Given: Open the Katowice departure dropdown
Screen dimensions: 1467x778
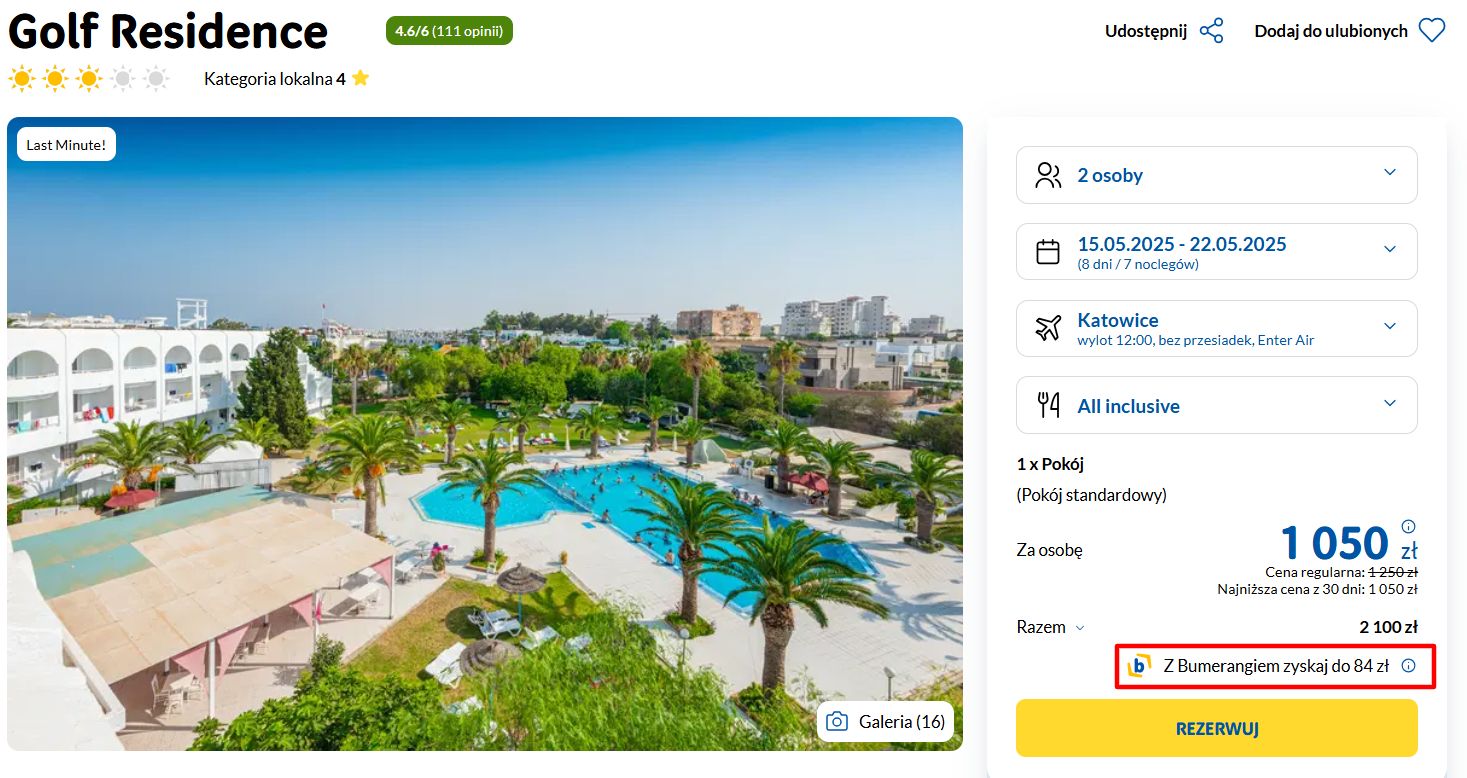Looking at the screenshot, I should 1217,328.
